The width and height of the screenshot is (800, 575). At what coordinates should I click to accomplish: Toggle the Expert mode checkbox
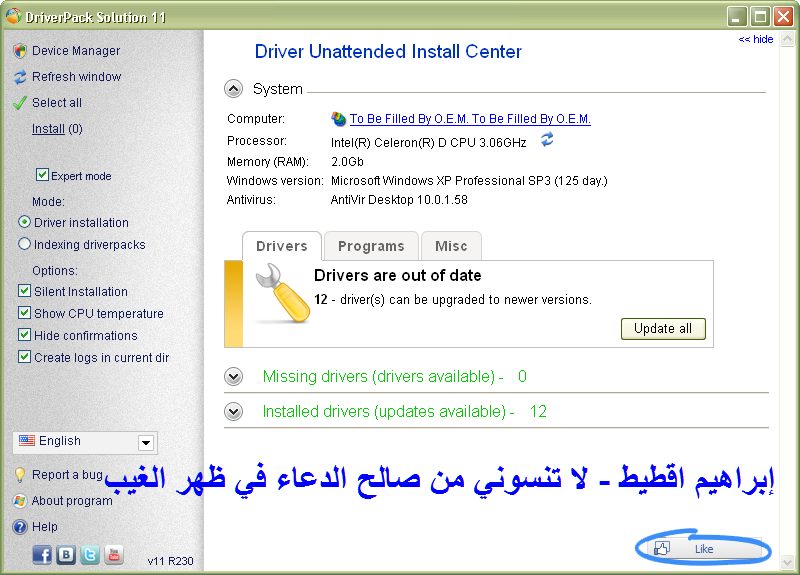tap(42, 175)
